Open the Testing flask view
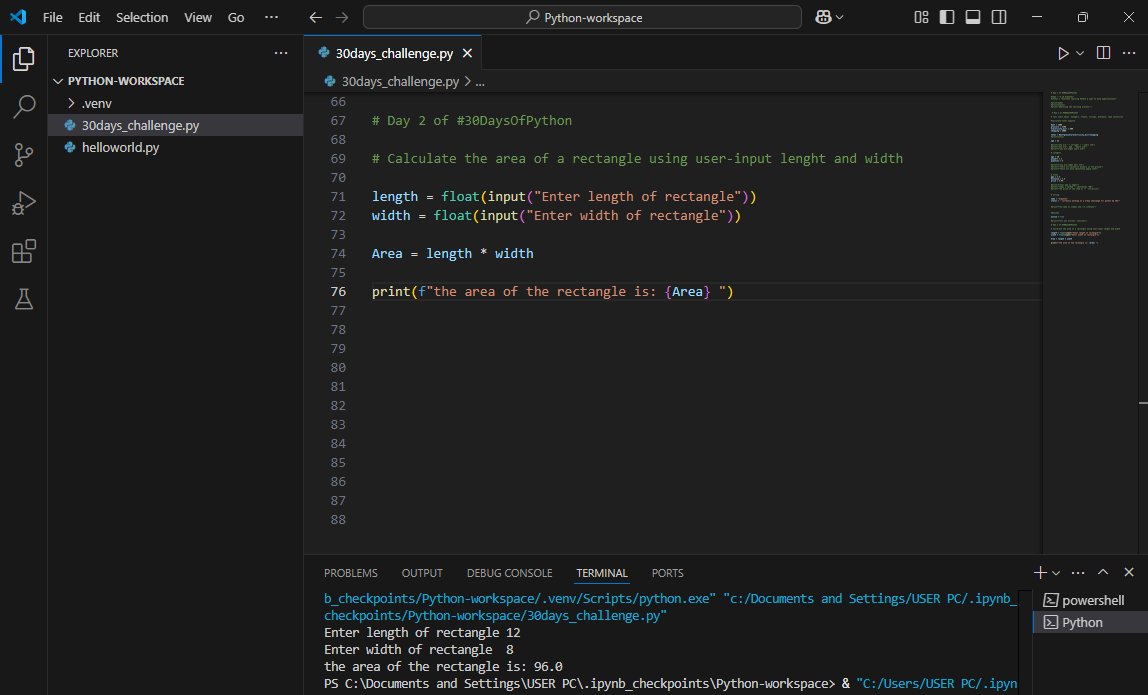Screen dimensions: 1148x695 [x=23, y=299]
